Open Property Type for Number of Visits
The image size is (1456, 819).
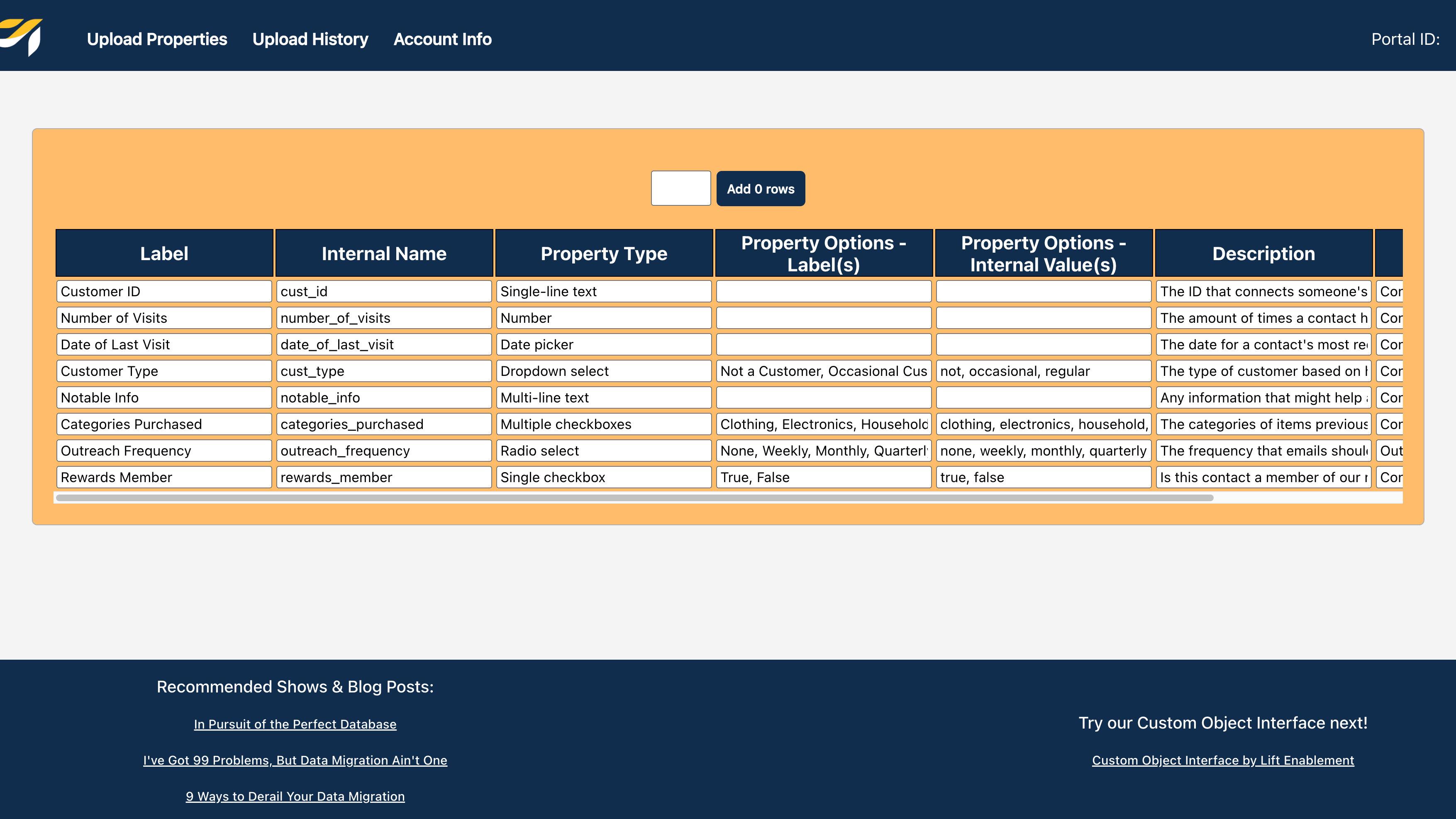click(x=603, y=318)
